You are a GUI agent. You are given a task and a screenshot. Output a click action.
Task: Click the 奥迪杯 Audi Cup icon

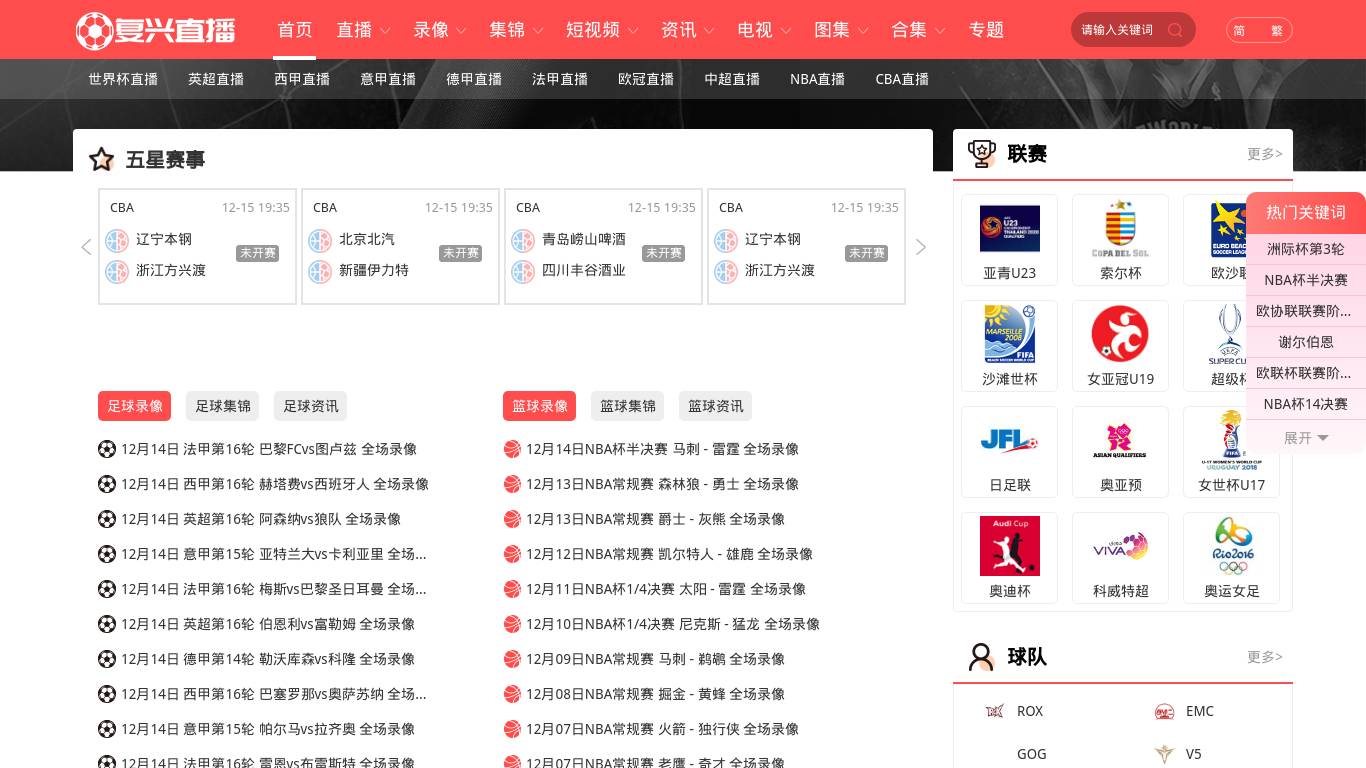pos(1009,546)
